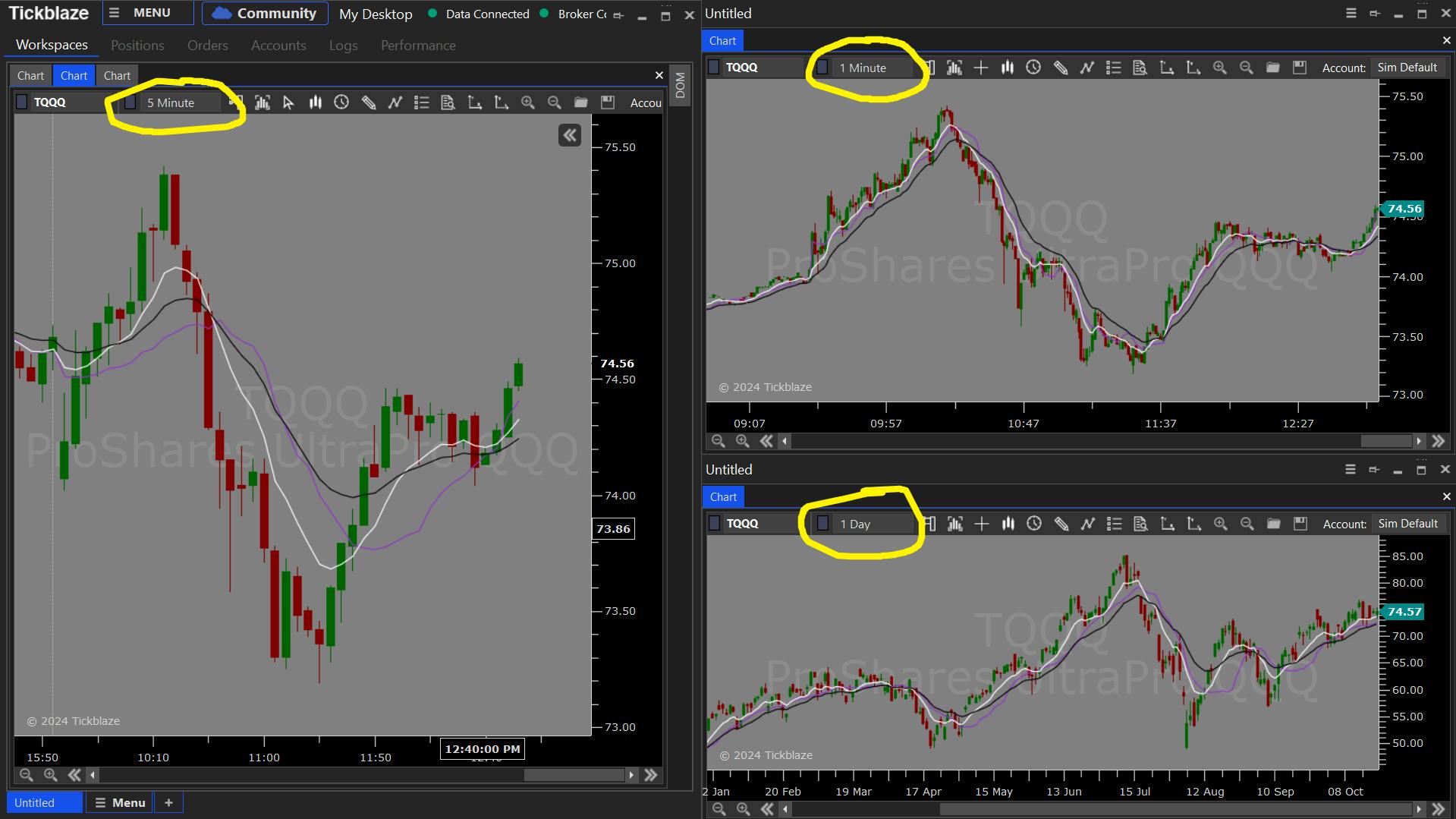Toggle the pin icon in the bottom Untitled window

(1373, 470)
